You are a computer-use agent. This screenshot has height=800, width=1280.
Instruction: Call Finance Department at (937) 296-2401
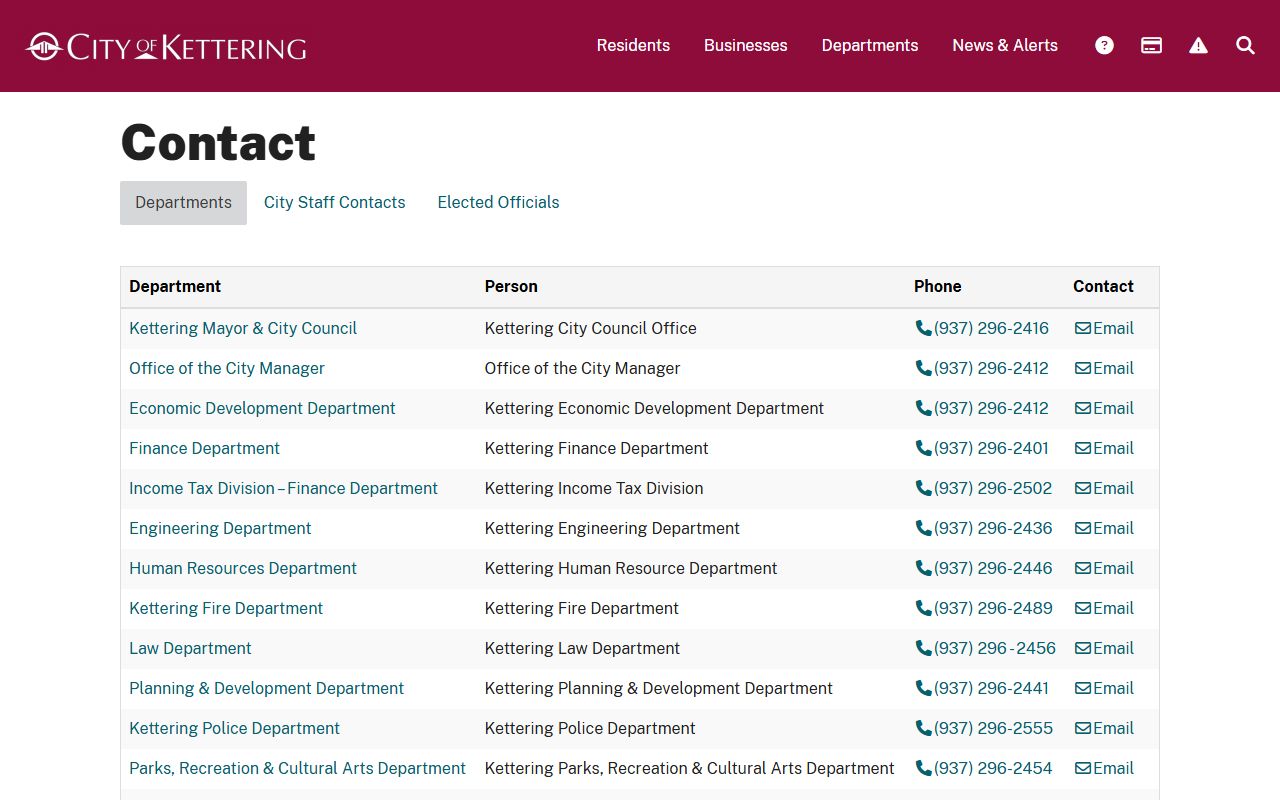982,448
